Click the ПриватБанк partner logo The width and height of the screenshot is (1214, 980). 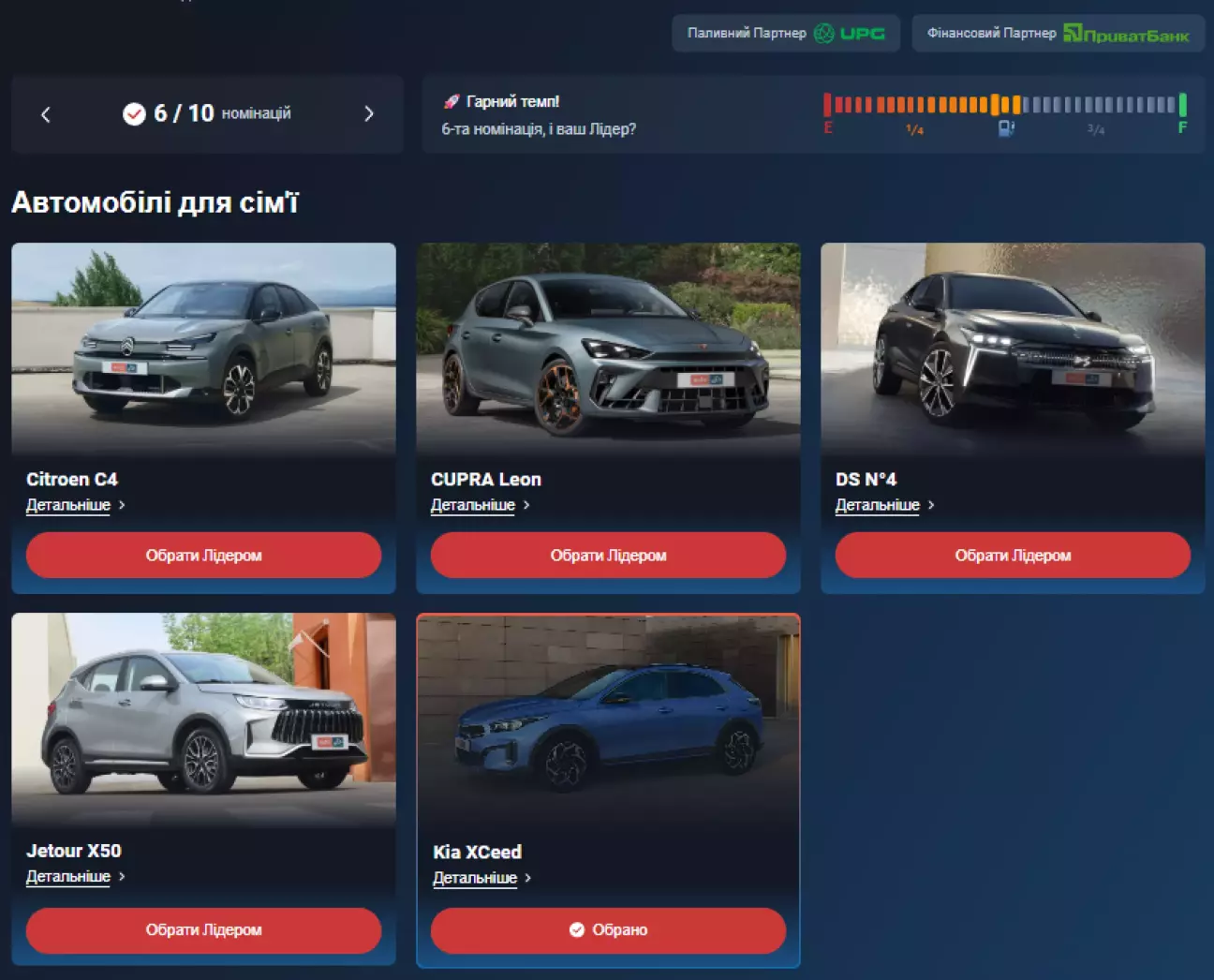pos(1126,35)
